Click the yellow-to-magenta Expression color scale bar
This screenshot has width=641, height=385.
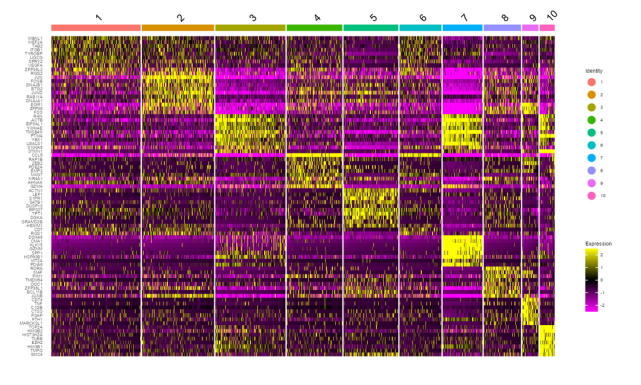click(592, 280)
